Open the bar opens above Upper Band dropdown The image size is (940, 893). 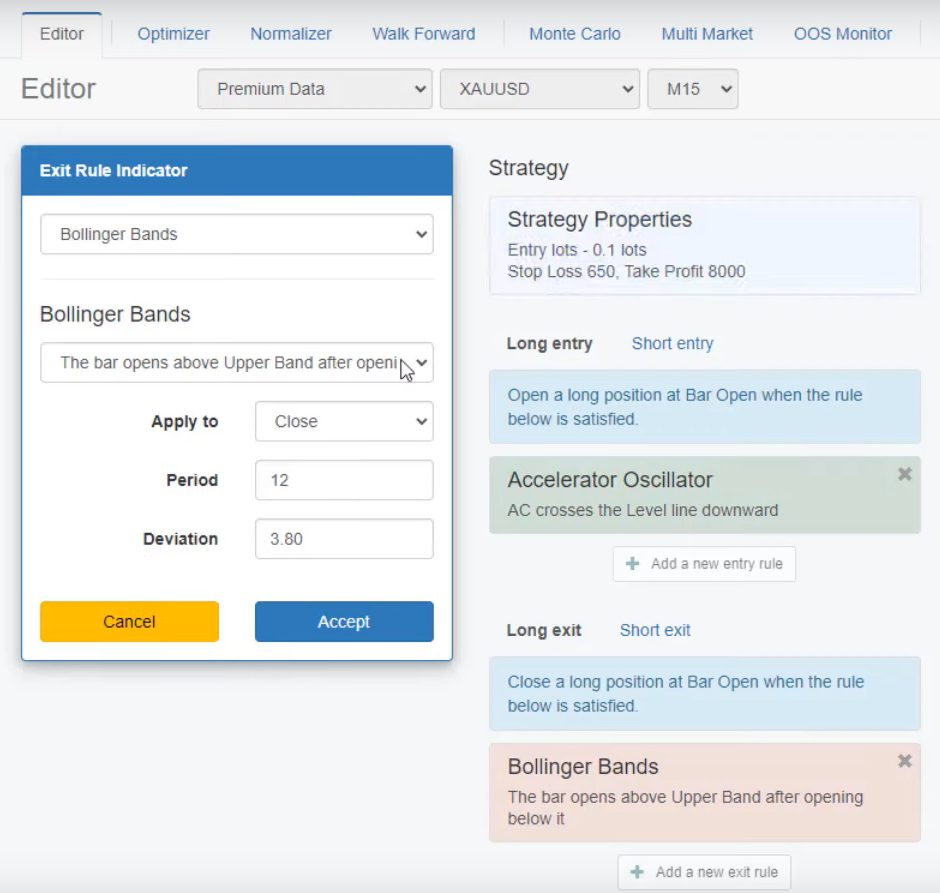click(236, 363)
